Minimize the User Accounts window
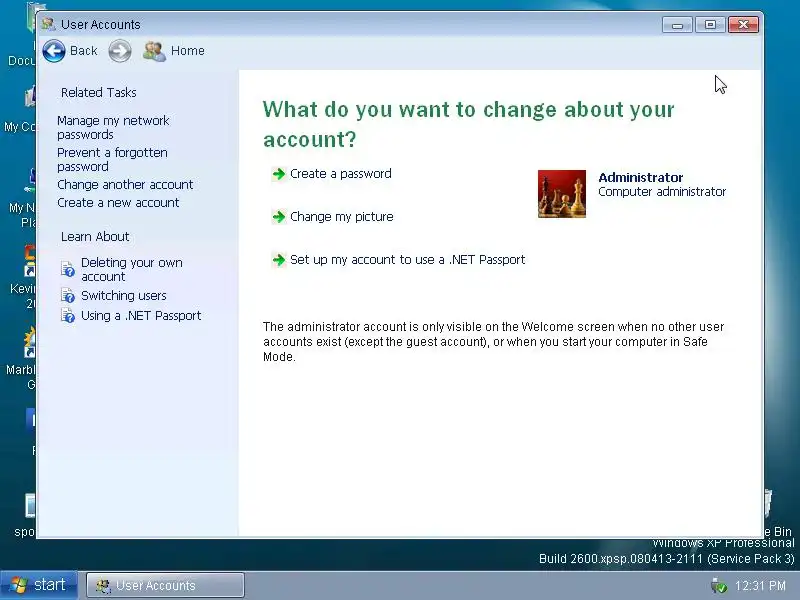 click(678, 24)
